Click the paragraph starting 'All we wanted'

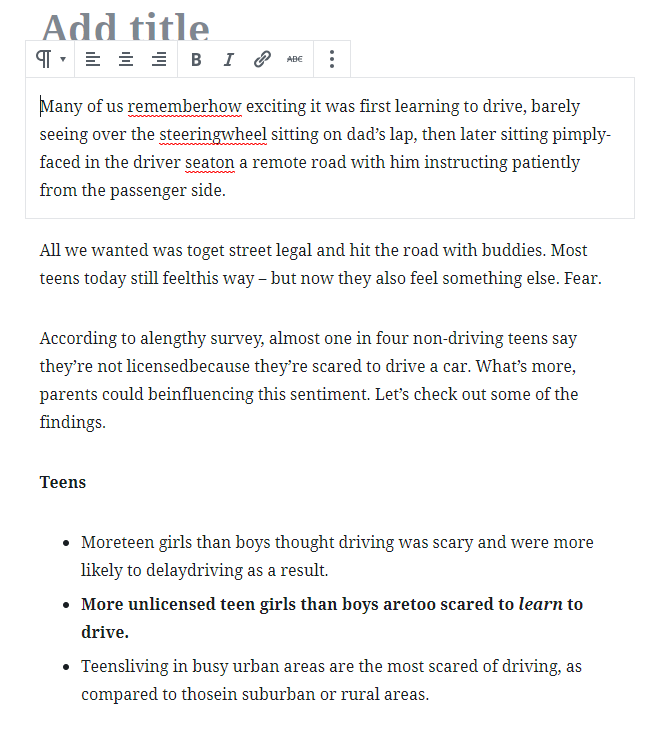pyautogui.click(x=321, y=264)
